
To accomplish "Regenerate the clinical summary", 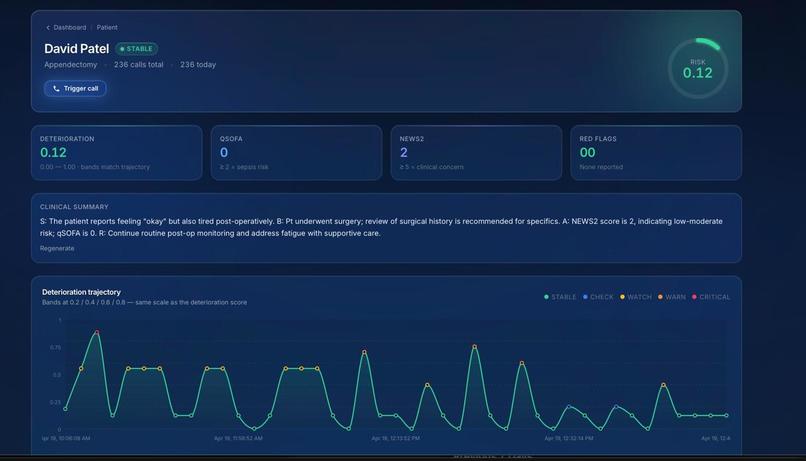I will coord(57,248).
